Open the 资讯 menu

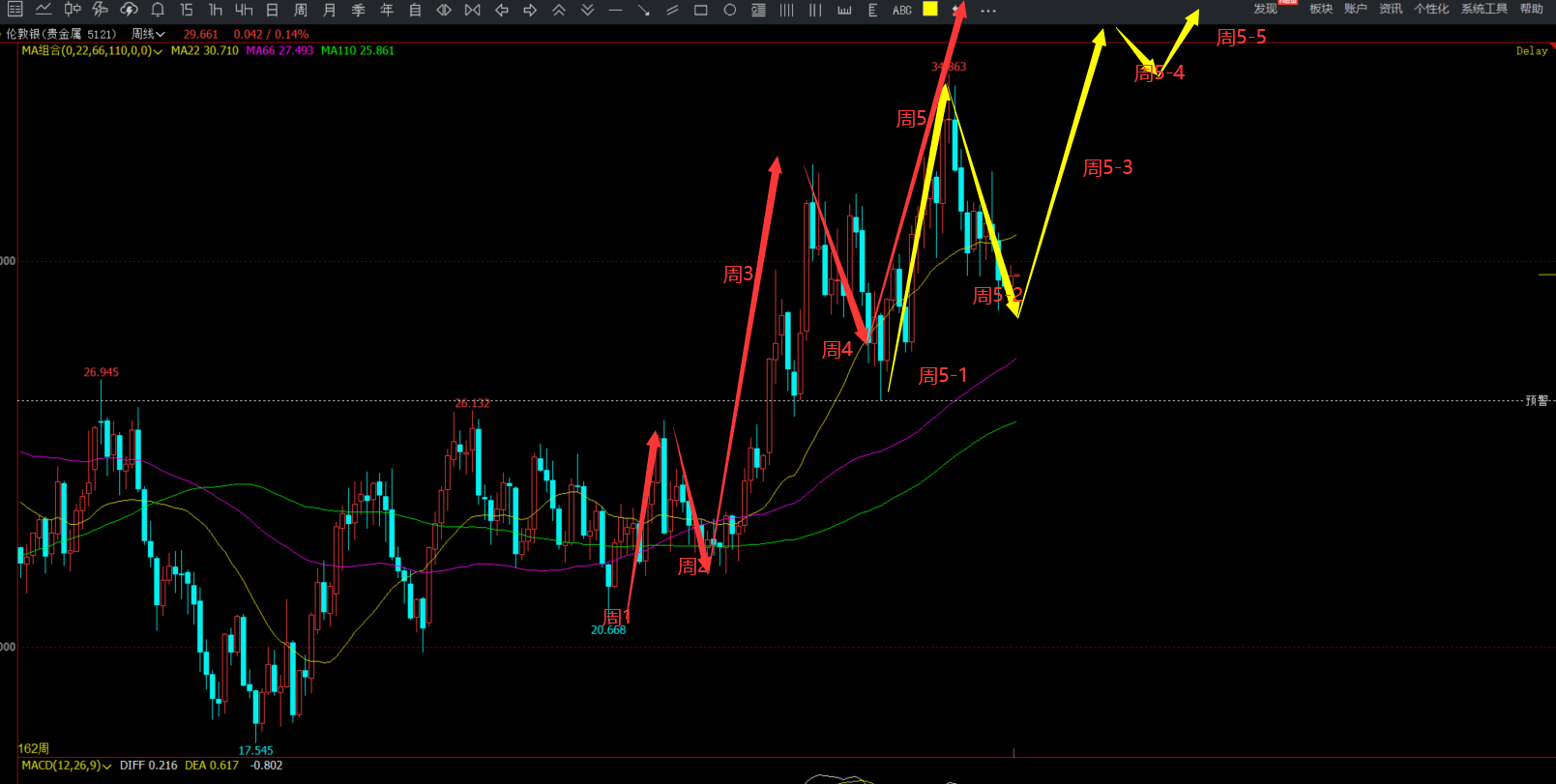pos(1391,9)
